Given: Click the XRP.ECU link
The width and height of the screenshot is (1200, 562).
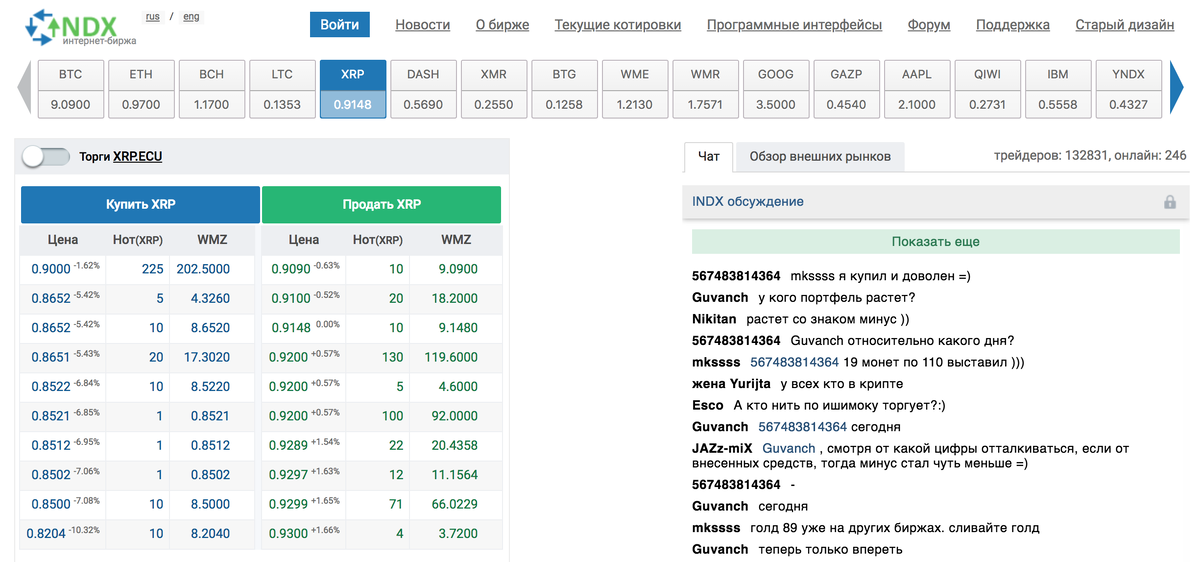Looking at the screenshot, I should click(x=138, y=157).
